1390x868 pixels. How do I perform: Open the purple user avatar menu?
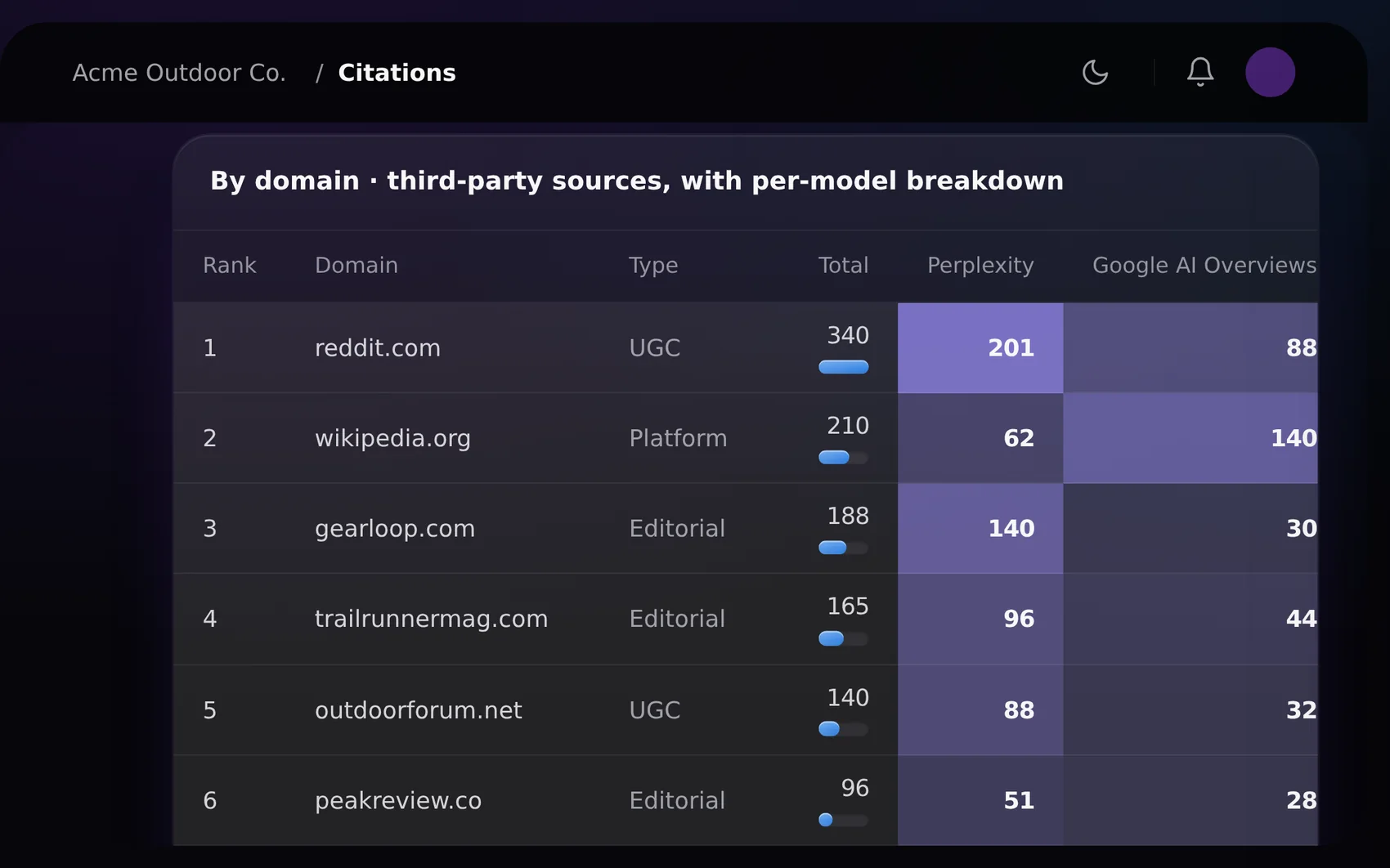(x=1270, y=72)
